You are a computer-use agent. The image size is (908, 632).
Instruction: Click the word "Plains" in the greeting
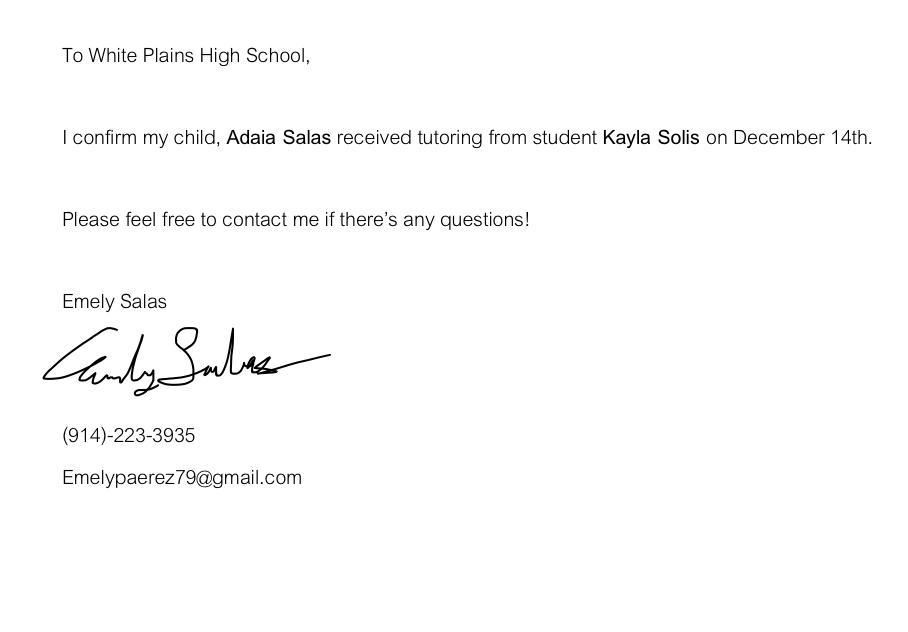tap(168, 56)
